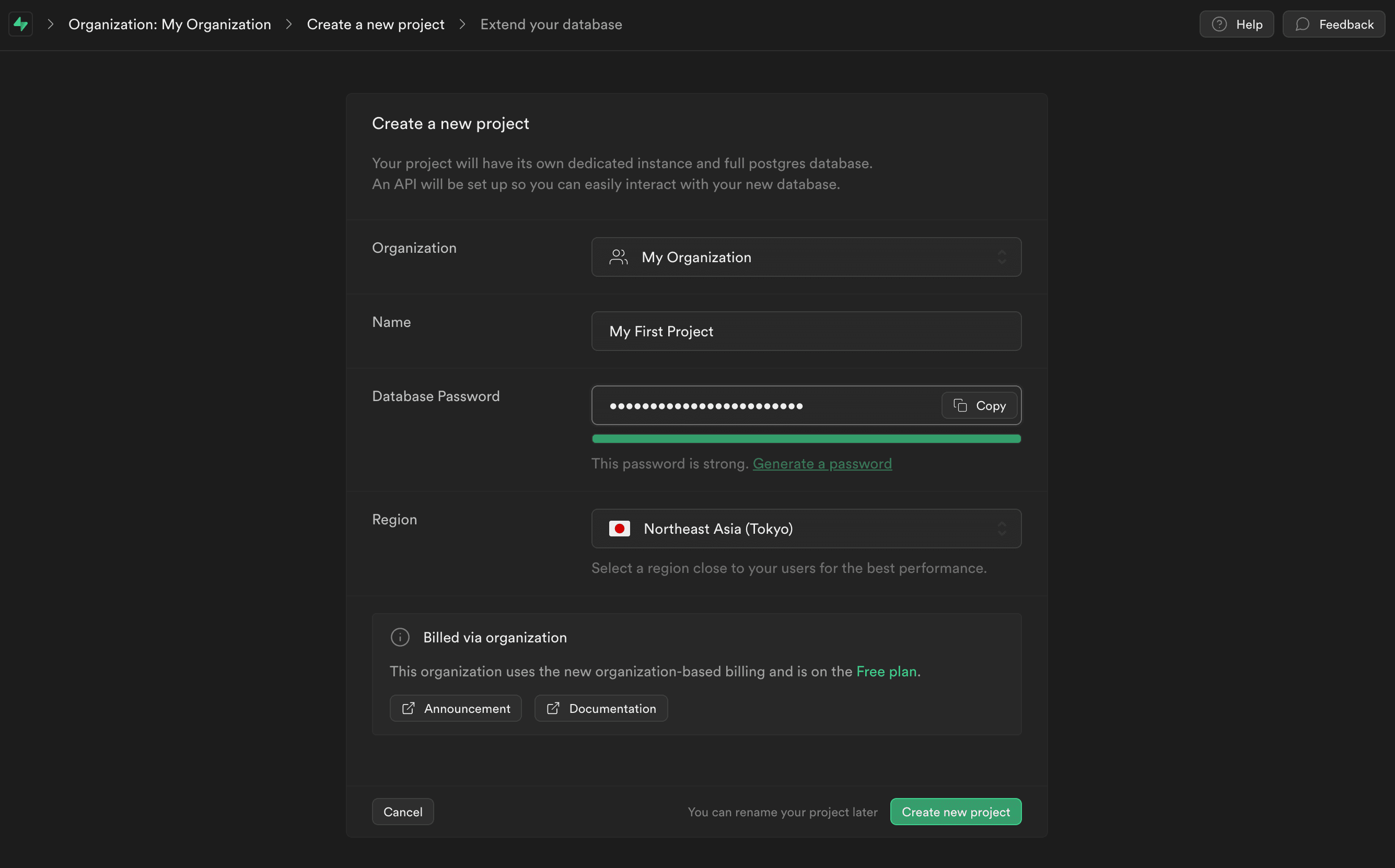Click the project Name input field
Screen dimensions: 1395x868
pyautogui.click(x=806, y=331)
